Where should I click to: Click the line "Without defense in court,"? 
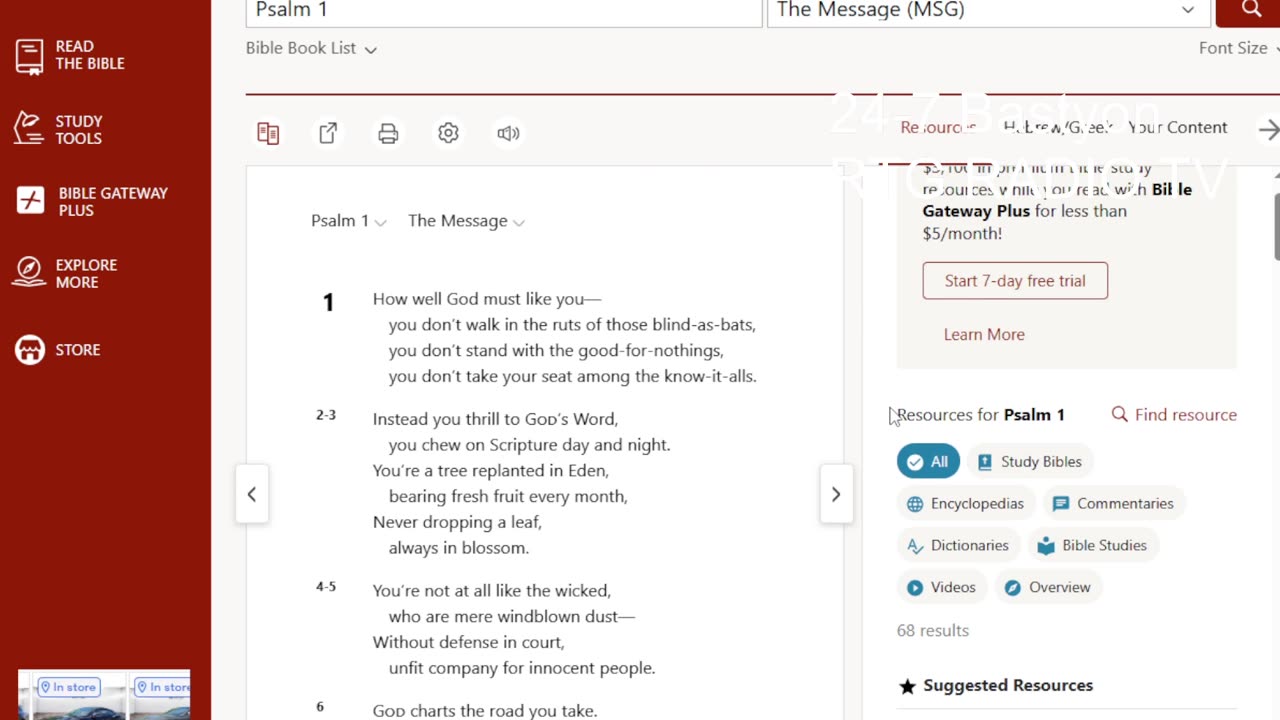(468, 642)
